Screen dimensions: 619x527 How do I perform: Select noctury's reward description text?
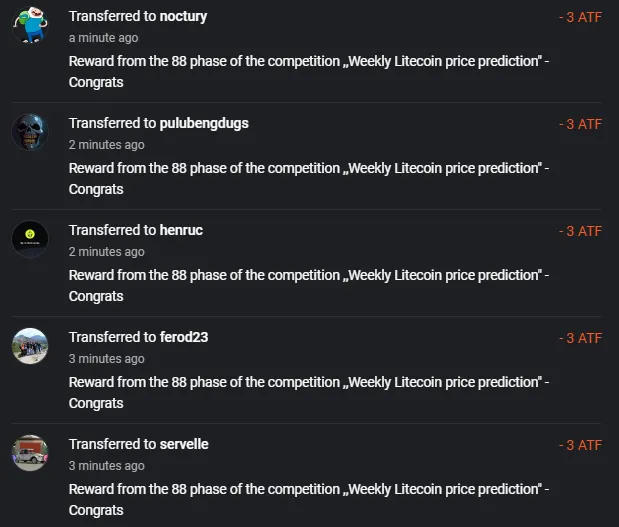[309, 72]
